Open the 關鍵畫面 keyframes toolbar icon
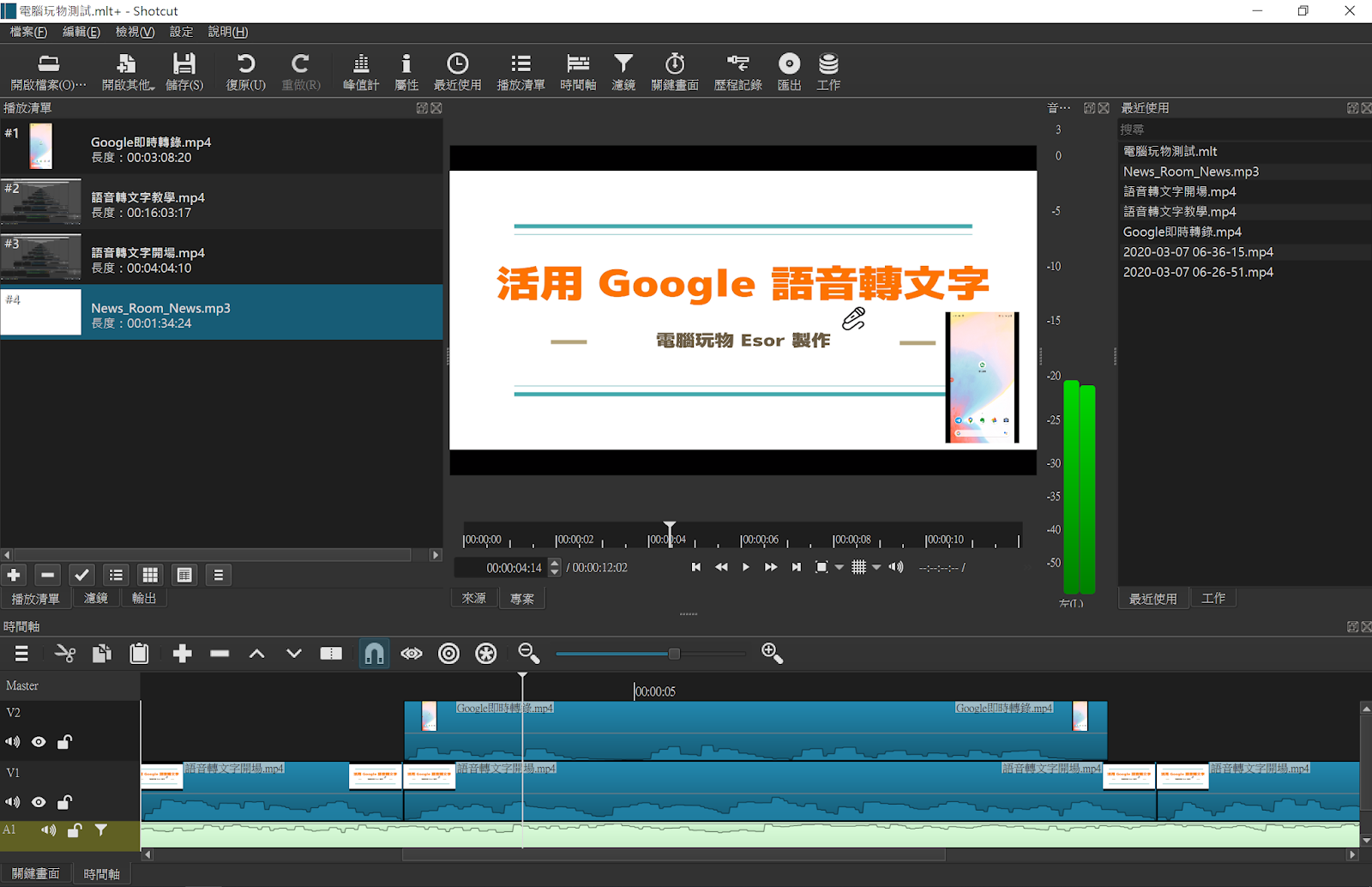 pos(675,72)
